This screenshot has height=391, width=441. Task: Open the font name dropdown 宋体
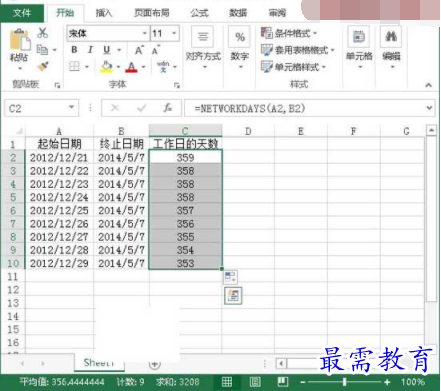tap(145, 33)
